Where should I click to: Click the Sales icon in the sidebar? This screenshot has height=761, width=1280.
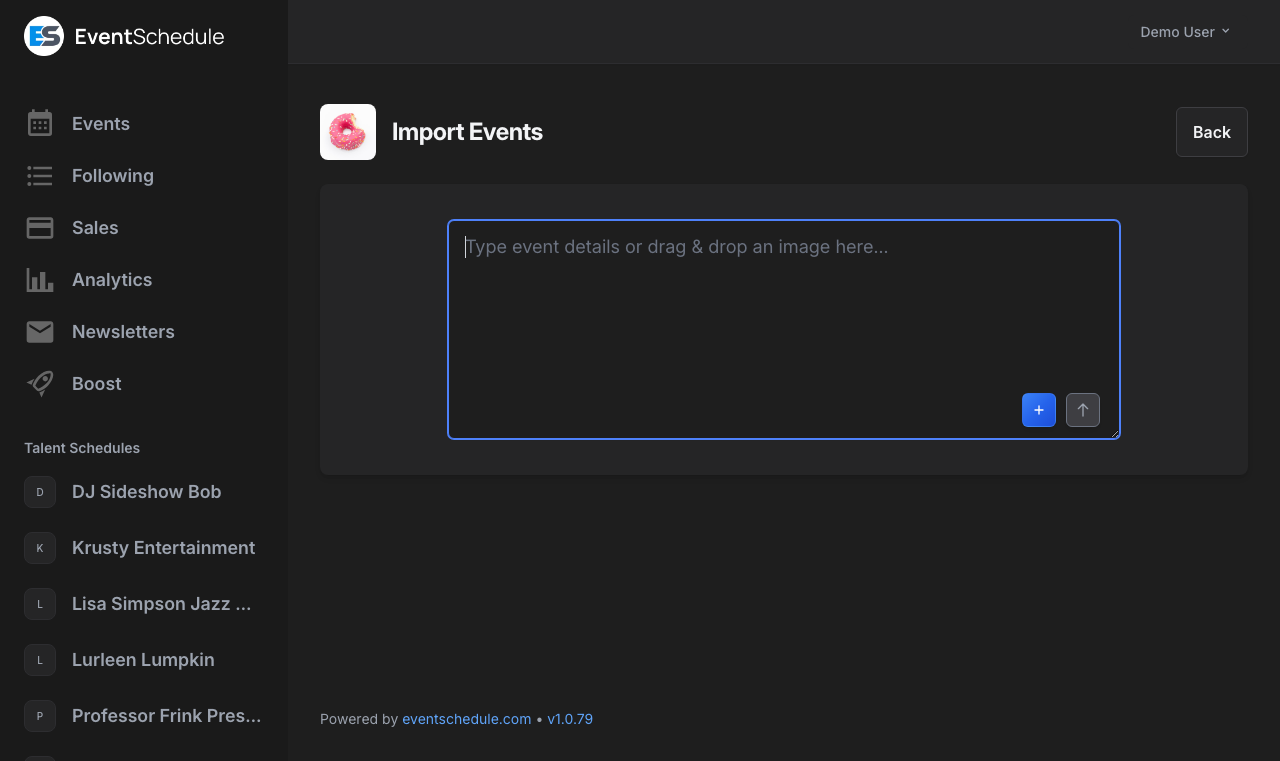pyautogui.click(x=39, y=227)
